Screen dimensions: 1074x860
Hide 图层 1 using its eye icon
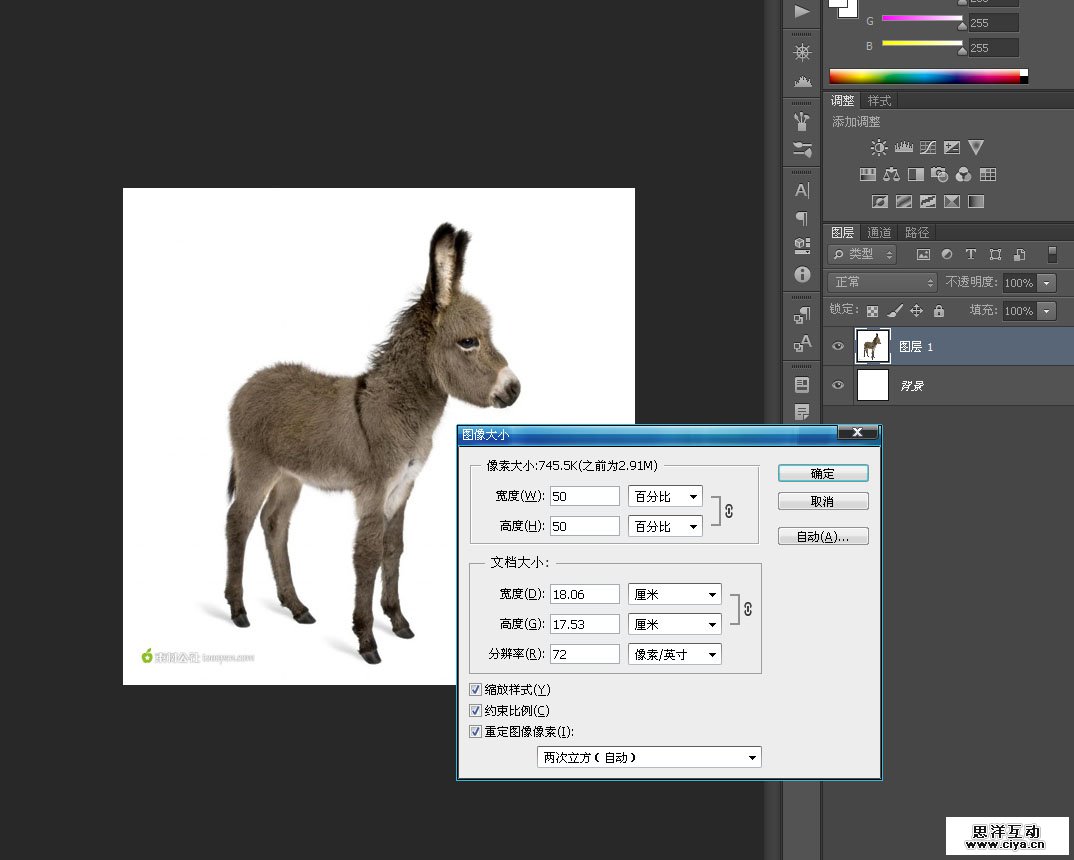pos(838,347)
